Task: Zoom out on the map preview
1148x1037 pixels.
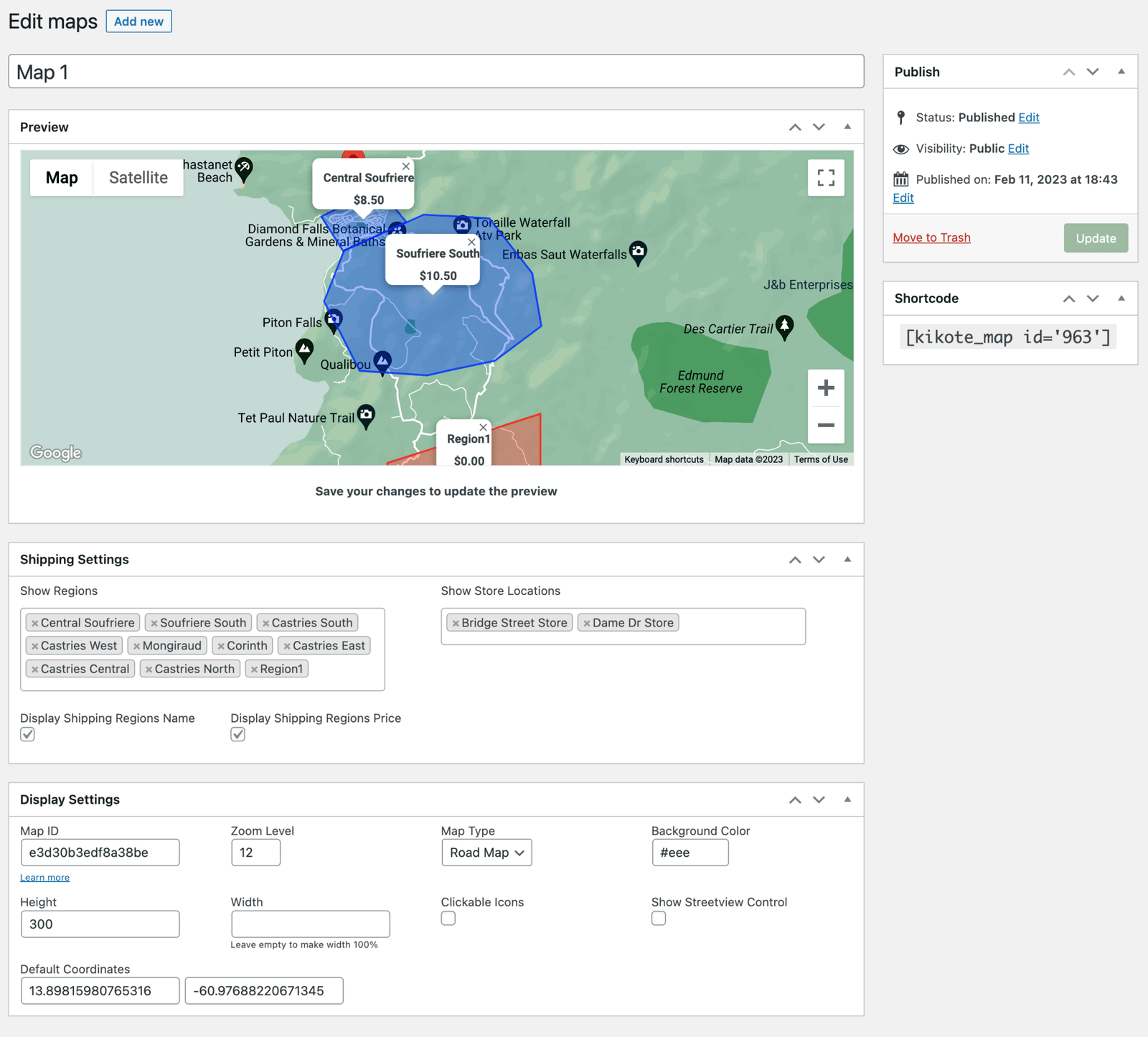Action: point(826,426)
